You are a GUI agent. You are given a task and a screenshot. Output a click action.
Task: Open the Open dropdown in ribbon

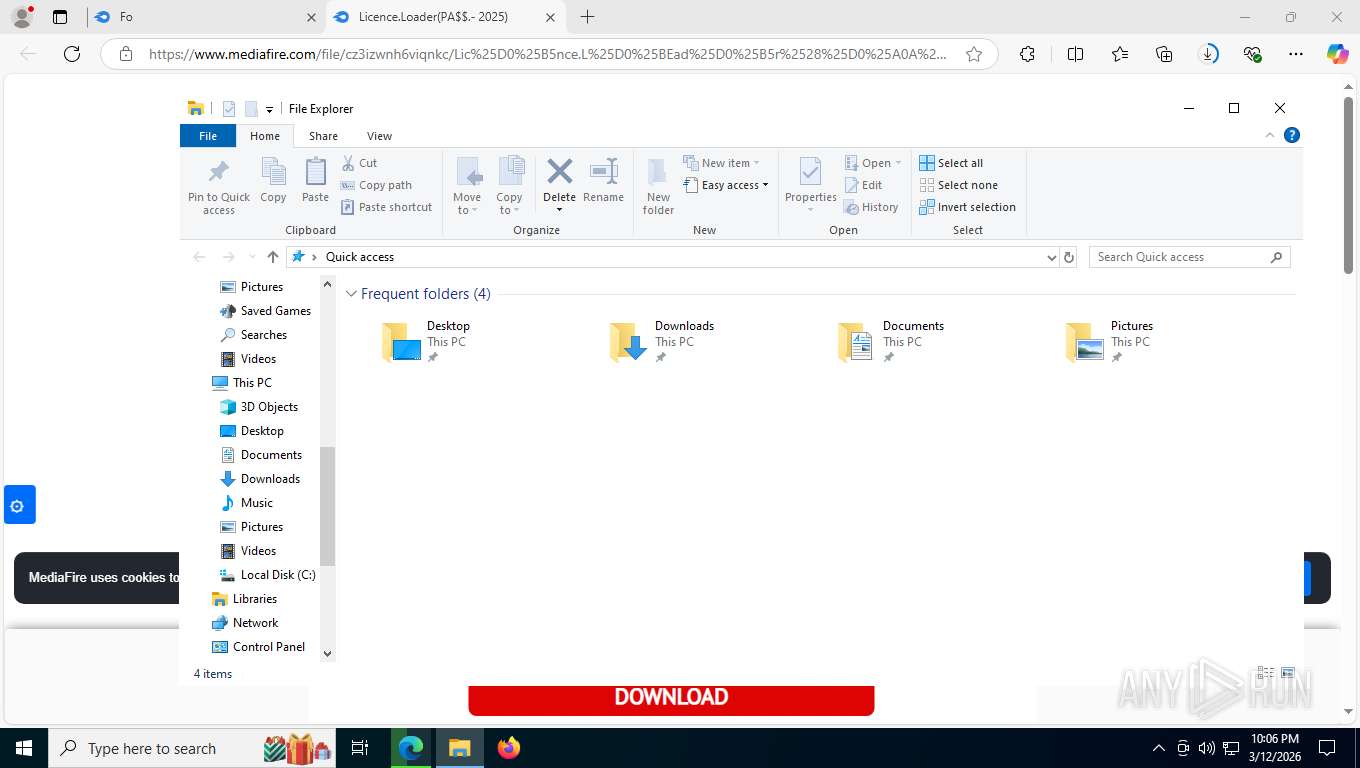(x=873, y=163)
